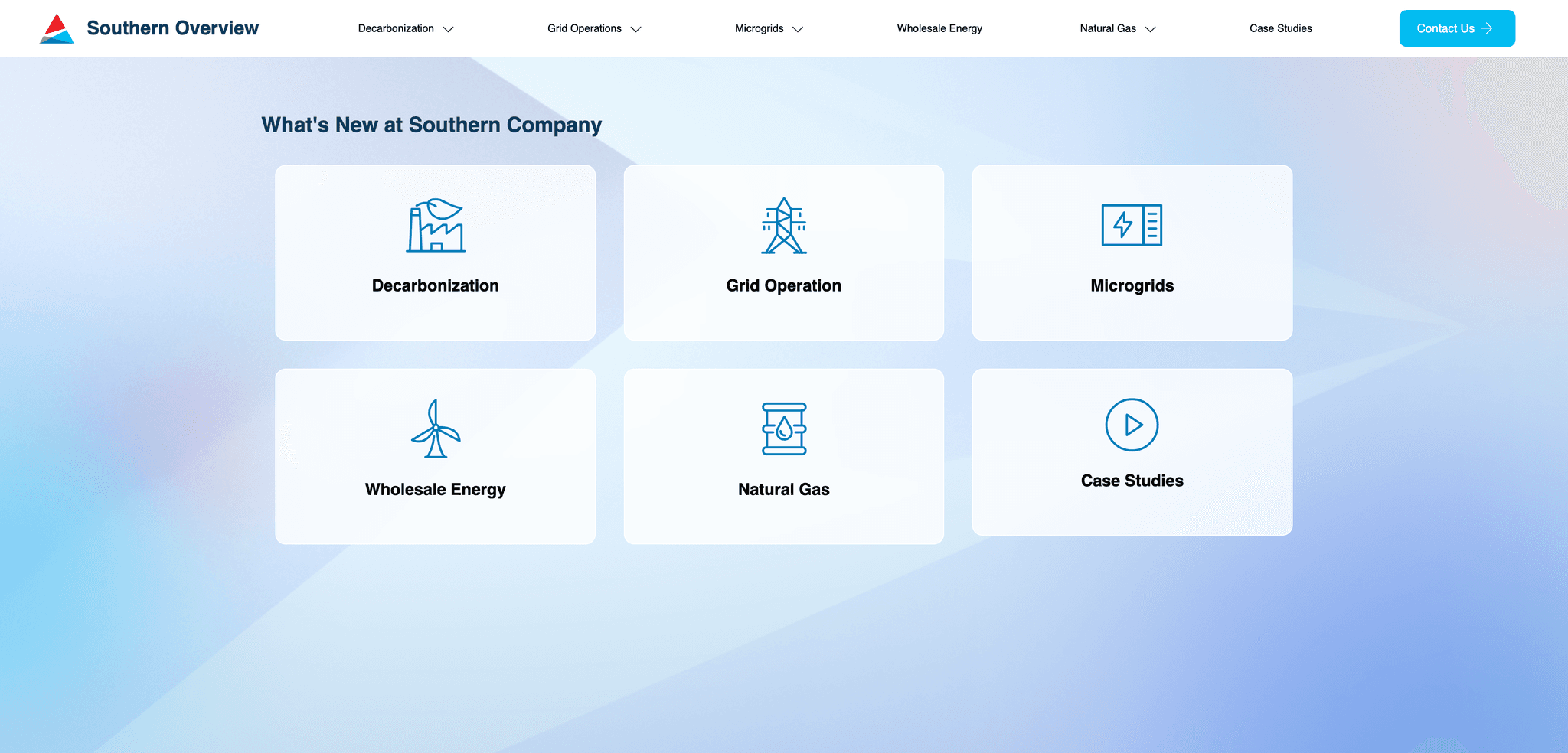Open the Natural Gas card title

784,489
